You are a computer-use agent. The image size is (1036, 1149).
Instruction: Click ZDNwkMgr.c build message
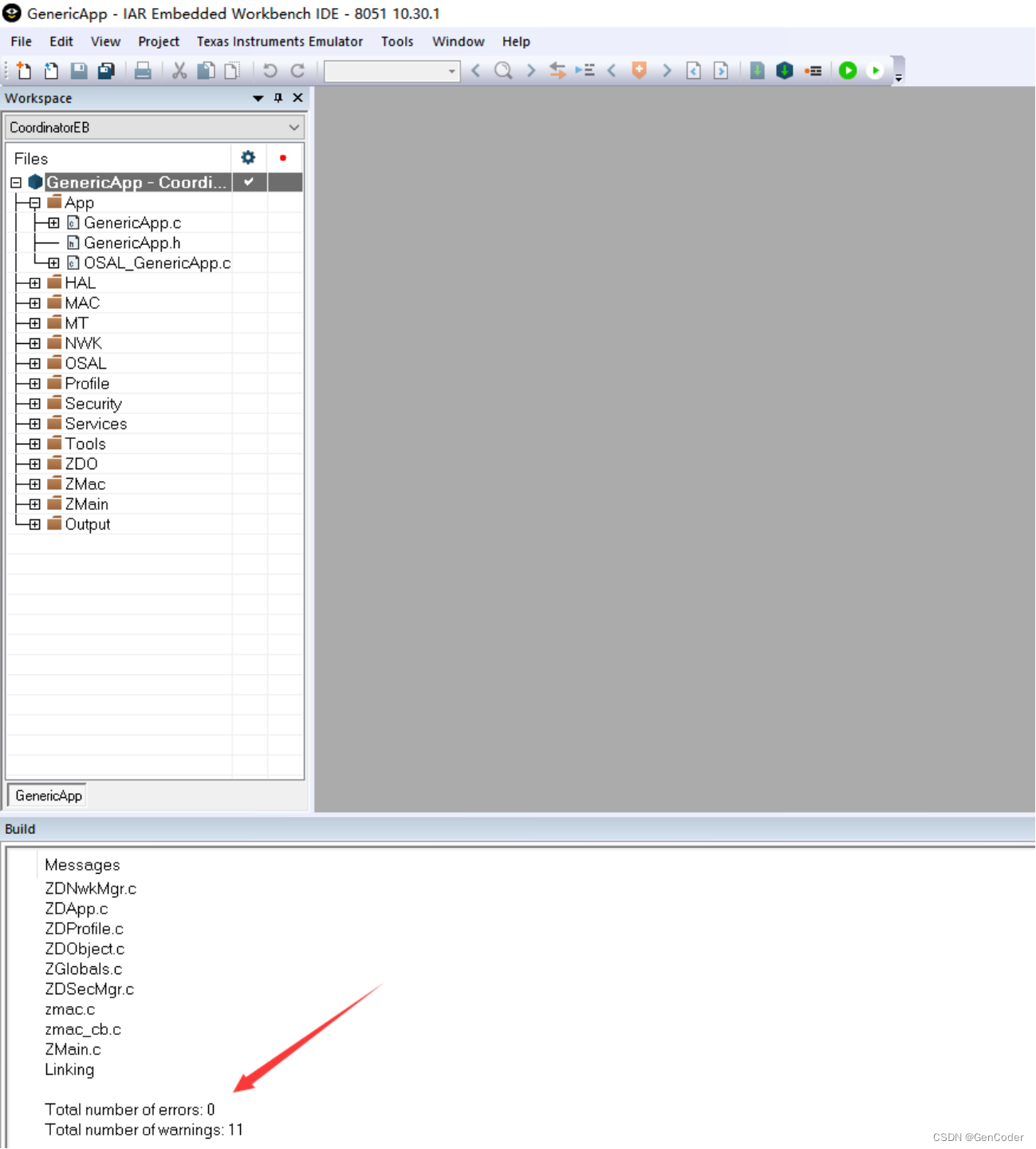pyautogui.click(x=90, y=889)
